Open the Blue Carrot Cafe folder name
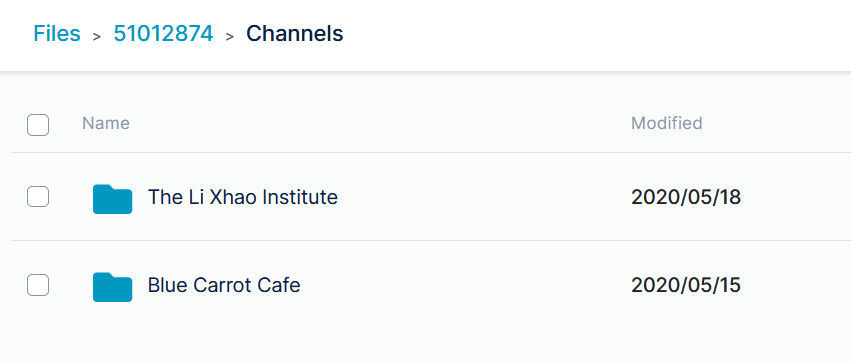 click(224, 285)
